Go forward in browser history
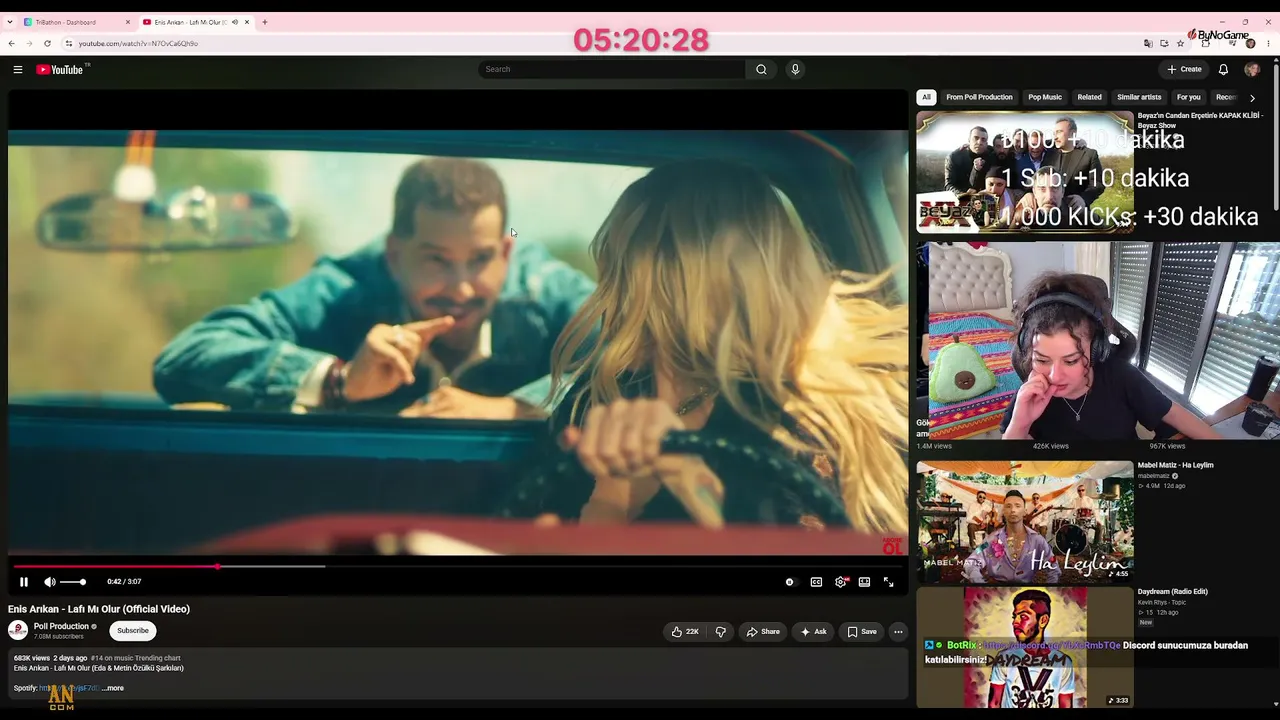This screenshot has width=1280, height=720. [29, 43]
